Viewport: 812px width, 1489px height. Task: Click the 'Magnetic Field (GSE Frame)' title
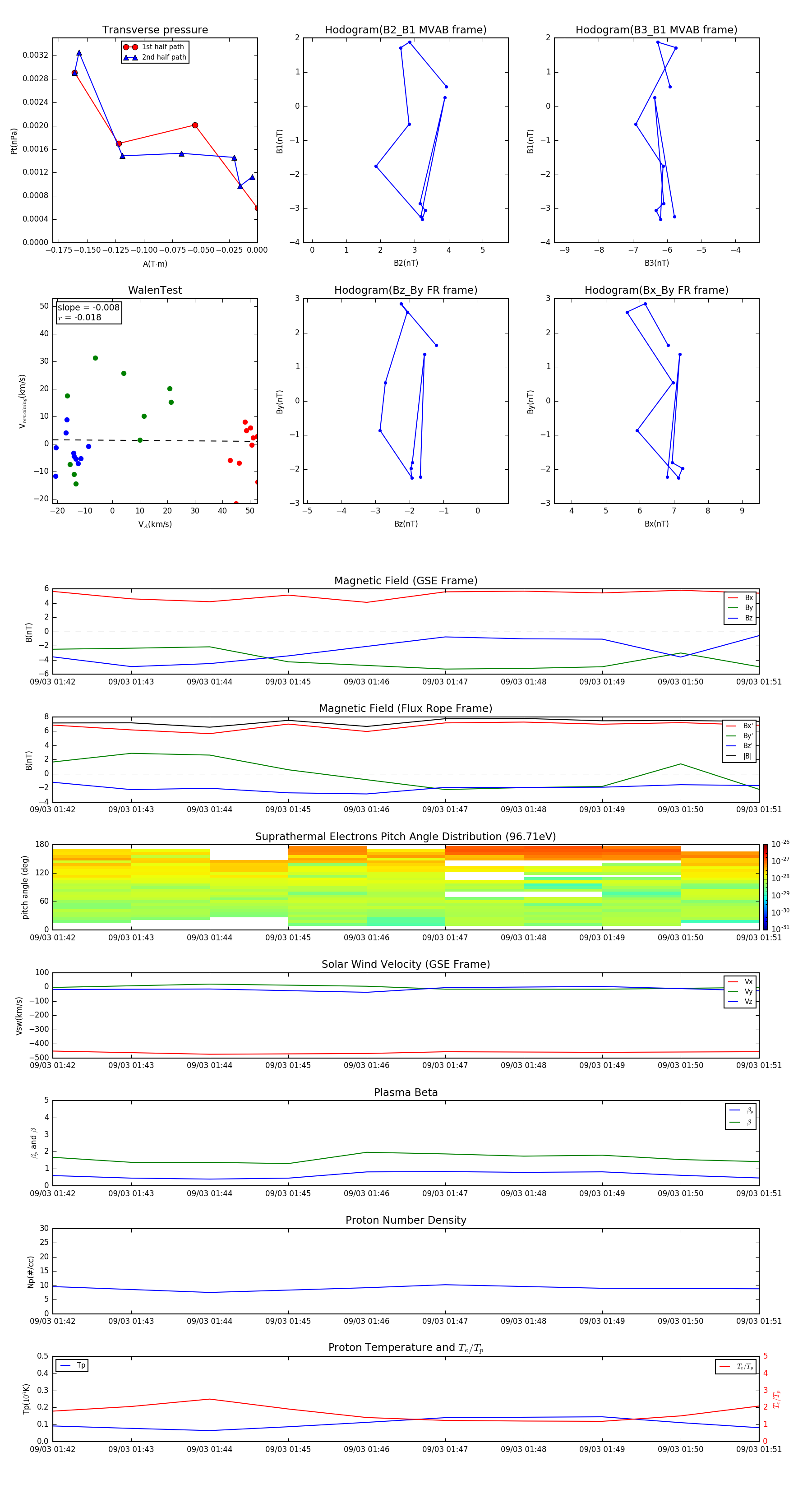pos(406,580)
